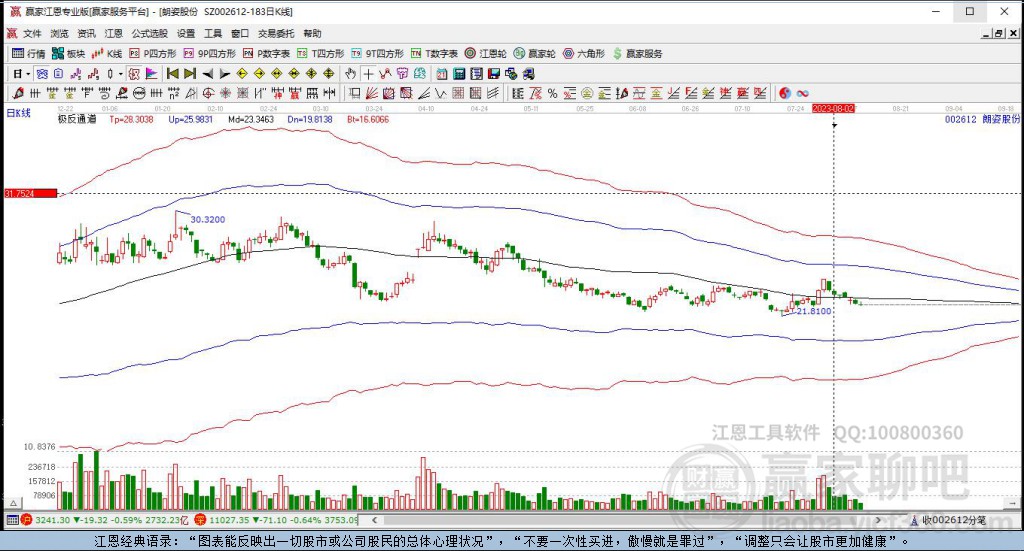The image size is (1024, 551).
Task: Click the Md=23.3463 indicator value
Action: click(x=251, y=119)
